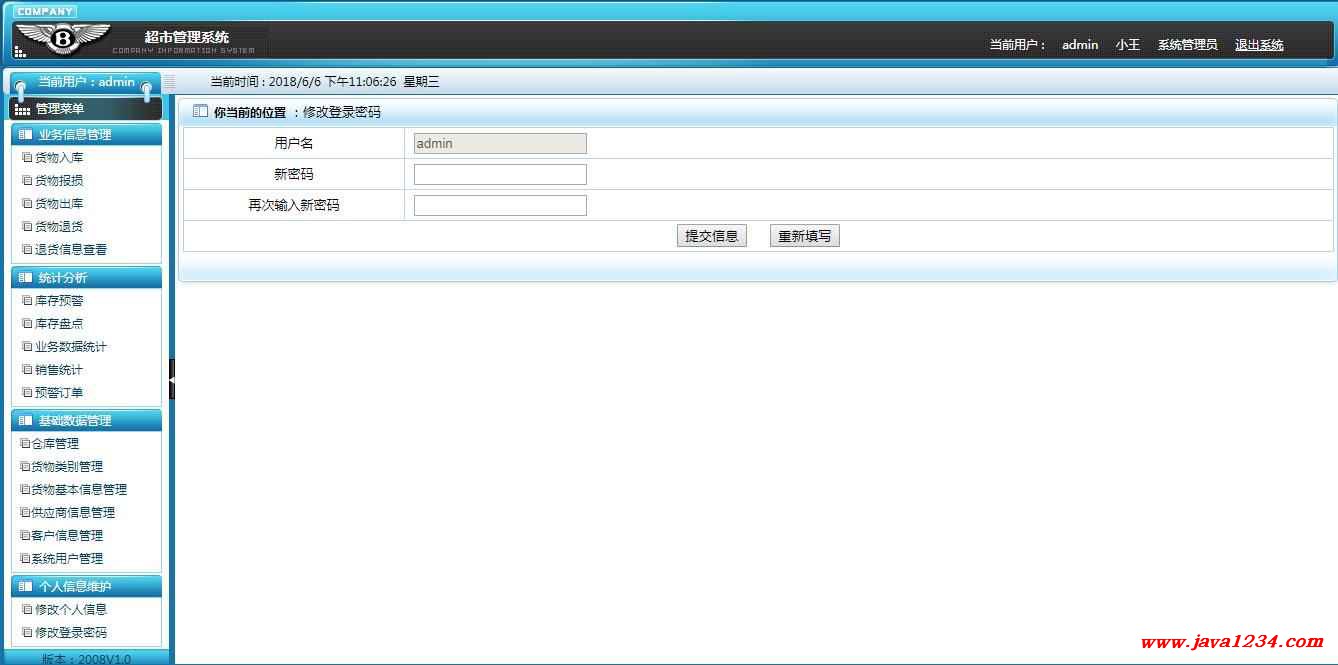Screen dimensions: 1338x665
Task: Focus the 新密码 input field
Action: [500, 175]
